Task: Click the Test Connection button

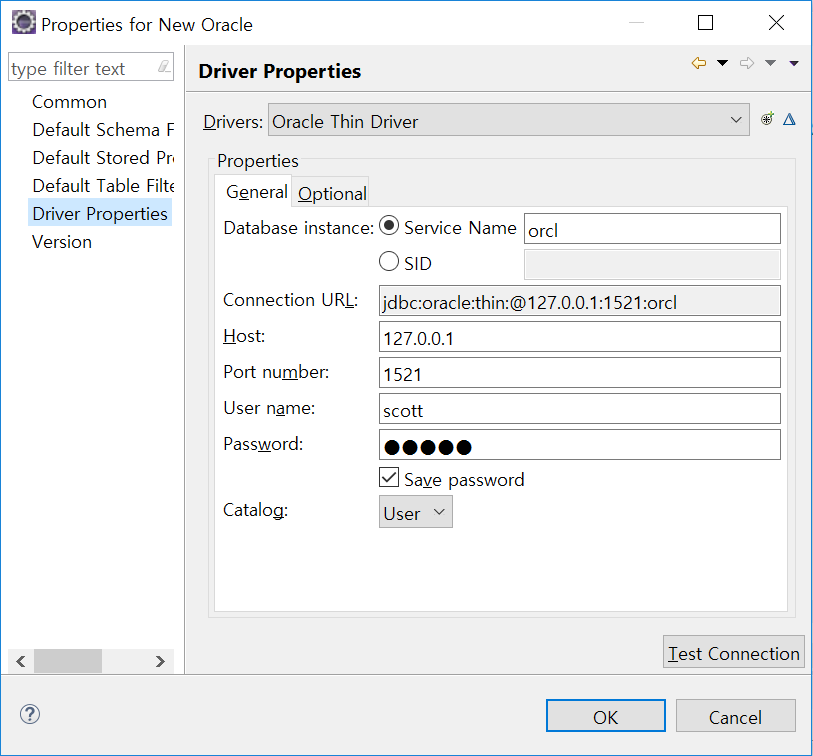Action: [x=734, y=652]
